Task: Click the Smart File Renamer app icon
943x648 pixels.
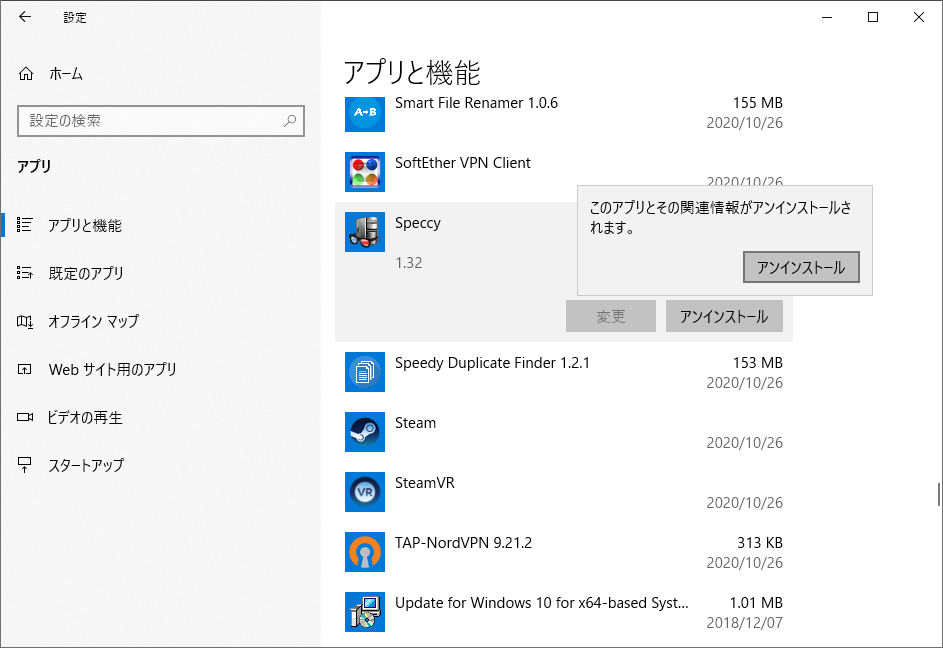Action: pyautogui.click(x=364, y=113)
